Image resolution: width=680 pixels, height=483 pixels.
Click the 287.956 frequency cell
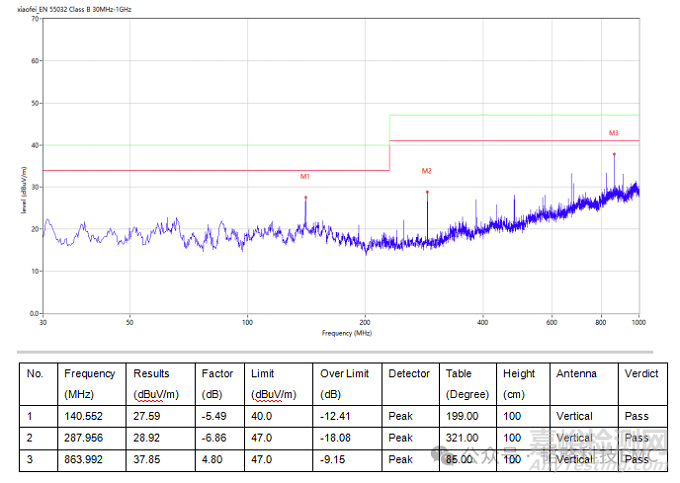point(83,438)
